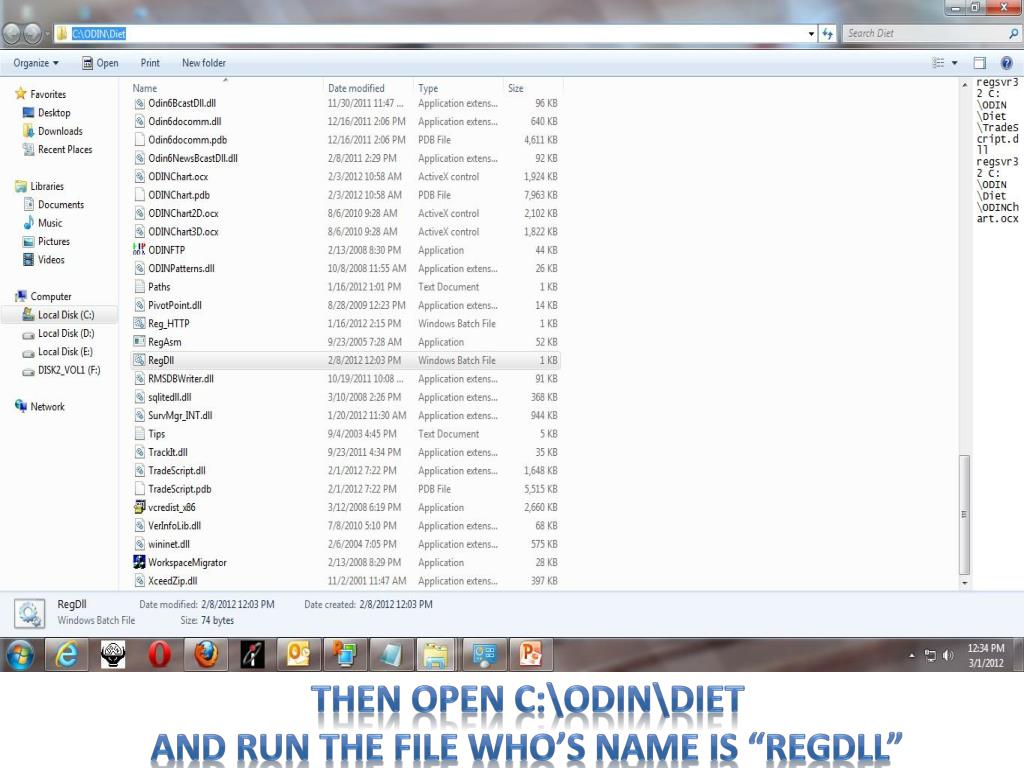Click Open in the toolbar
1024x768 pixels.
(101, 63)
